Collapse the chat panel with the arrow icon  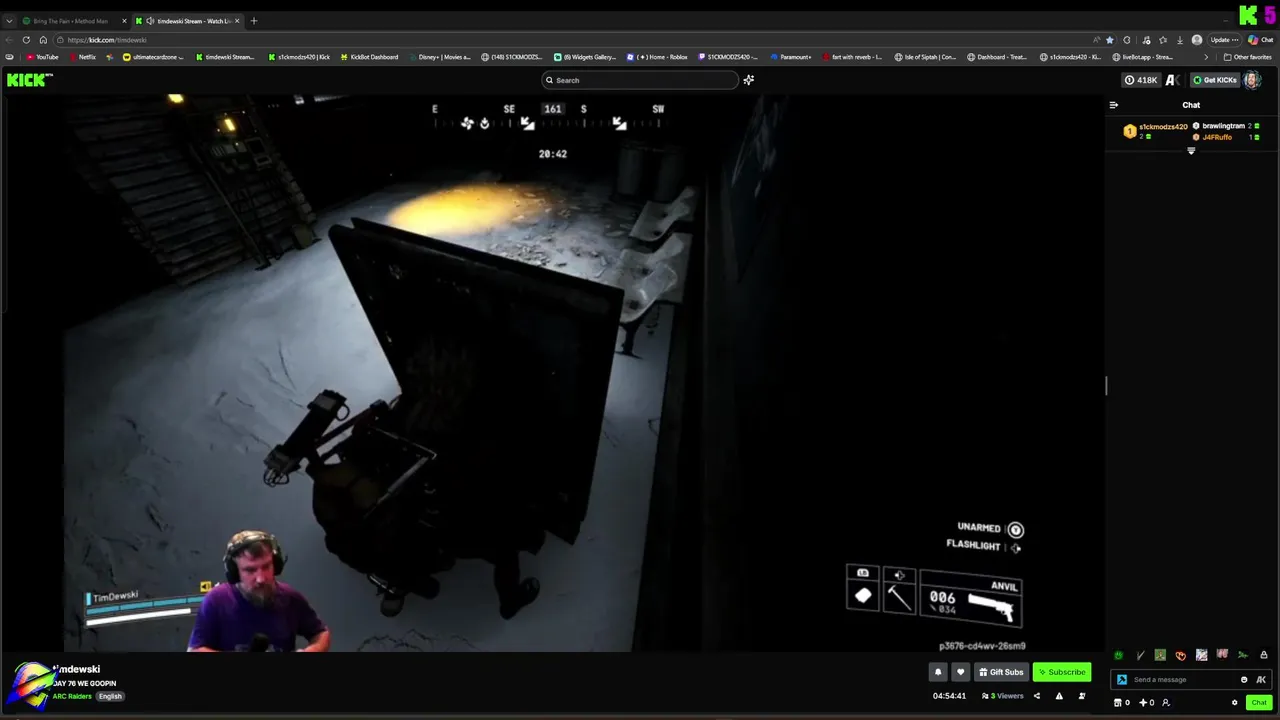(1114, 105)
